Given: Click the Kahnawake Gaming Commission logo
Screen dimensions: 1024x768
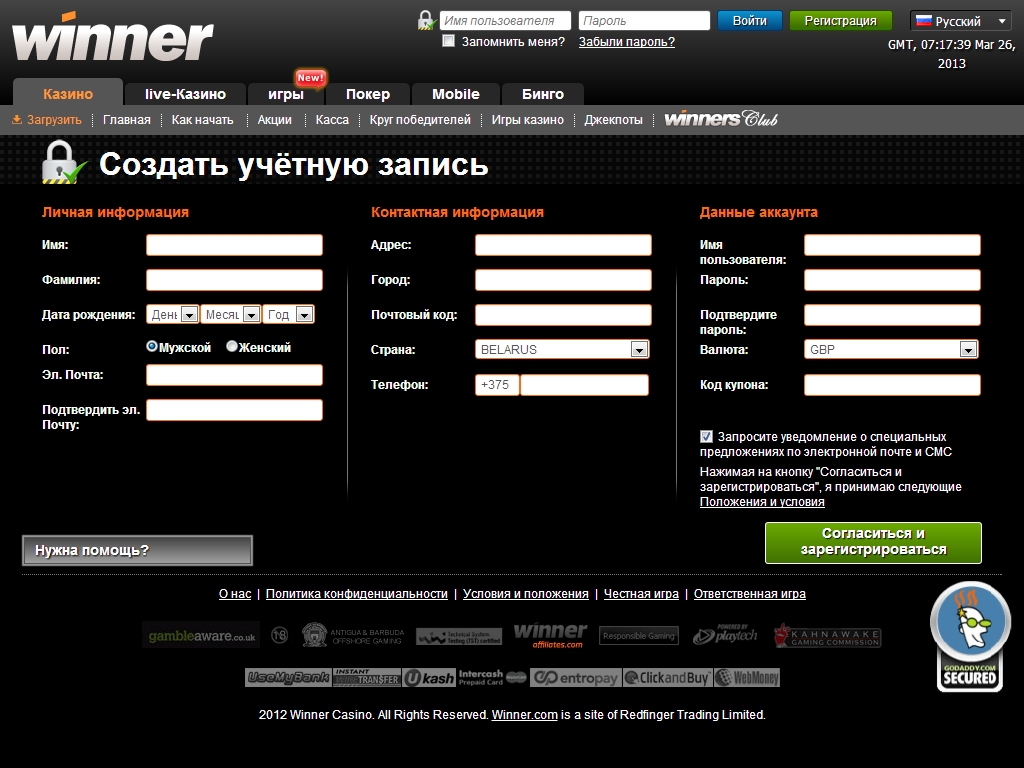Looking at the screenshot, I should [x=827, y=636].
